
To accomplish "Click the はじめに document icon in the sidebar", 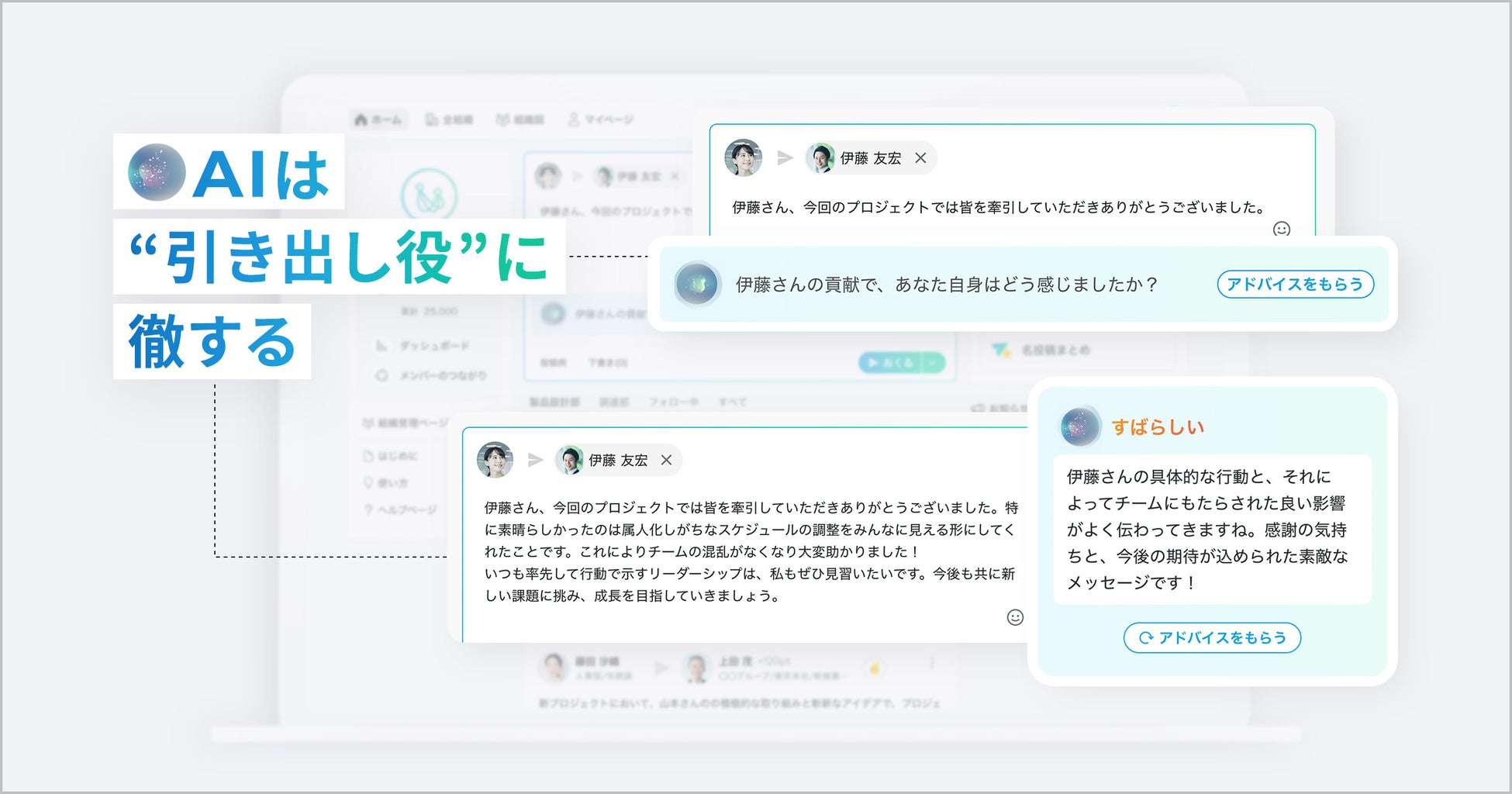I will pyautogui.click(x=370, y=456).
